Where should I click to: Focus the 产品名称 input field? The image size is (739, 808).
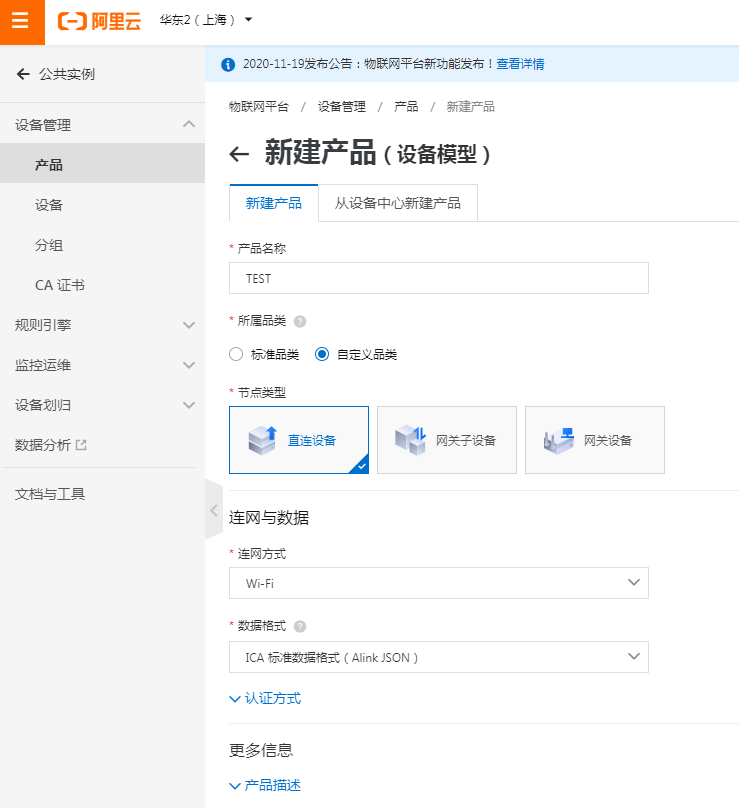[x=439, y=278]
